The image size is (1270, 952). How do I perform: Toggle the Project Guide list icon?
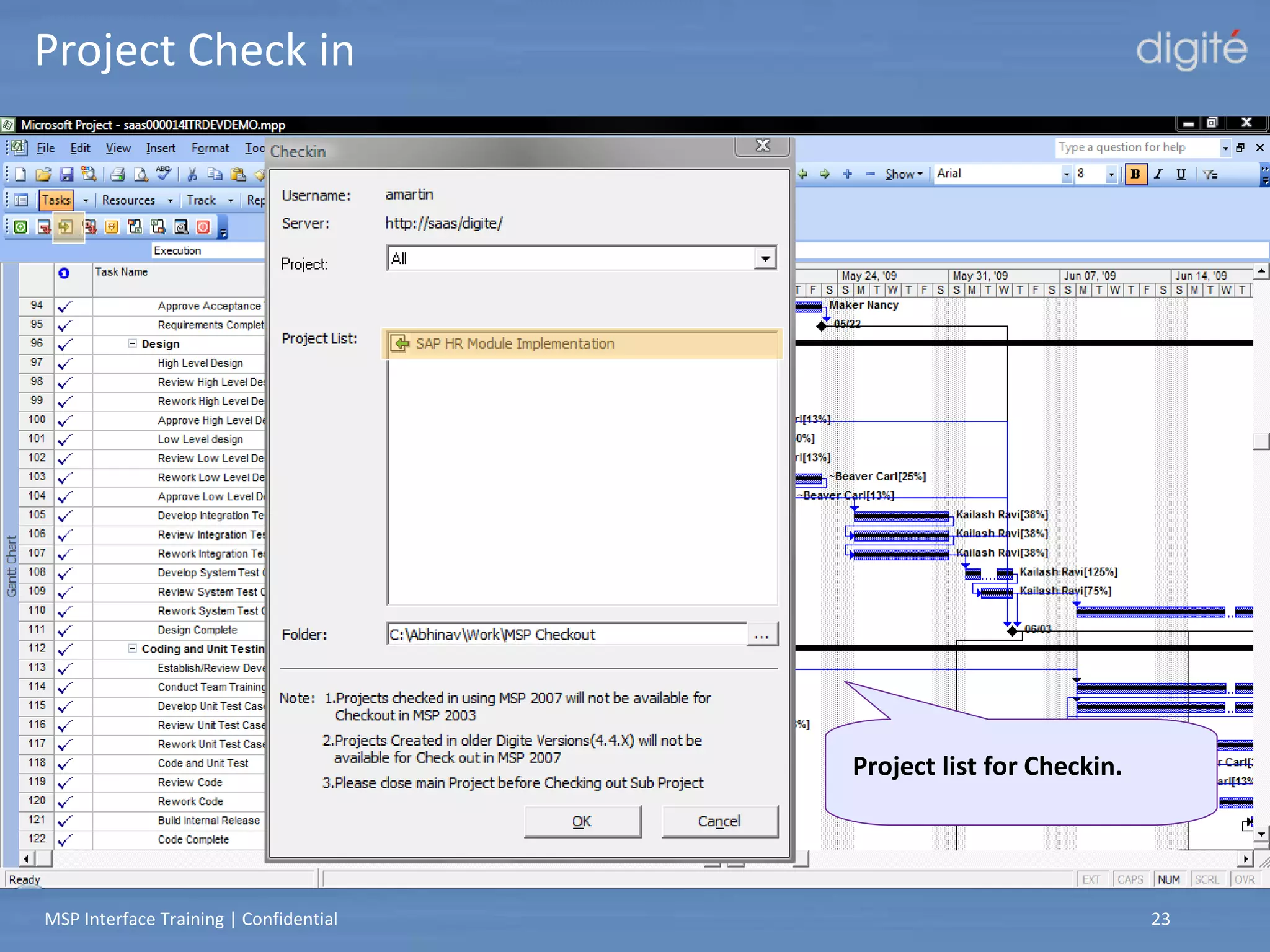[x=21, y=200]
